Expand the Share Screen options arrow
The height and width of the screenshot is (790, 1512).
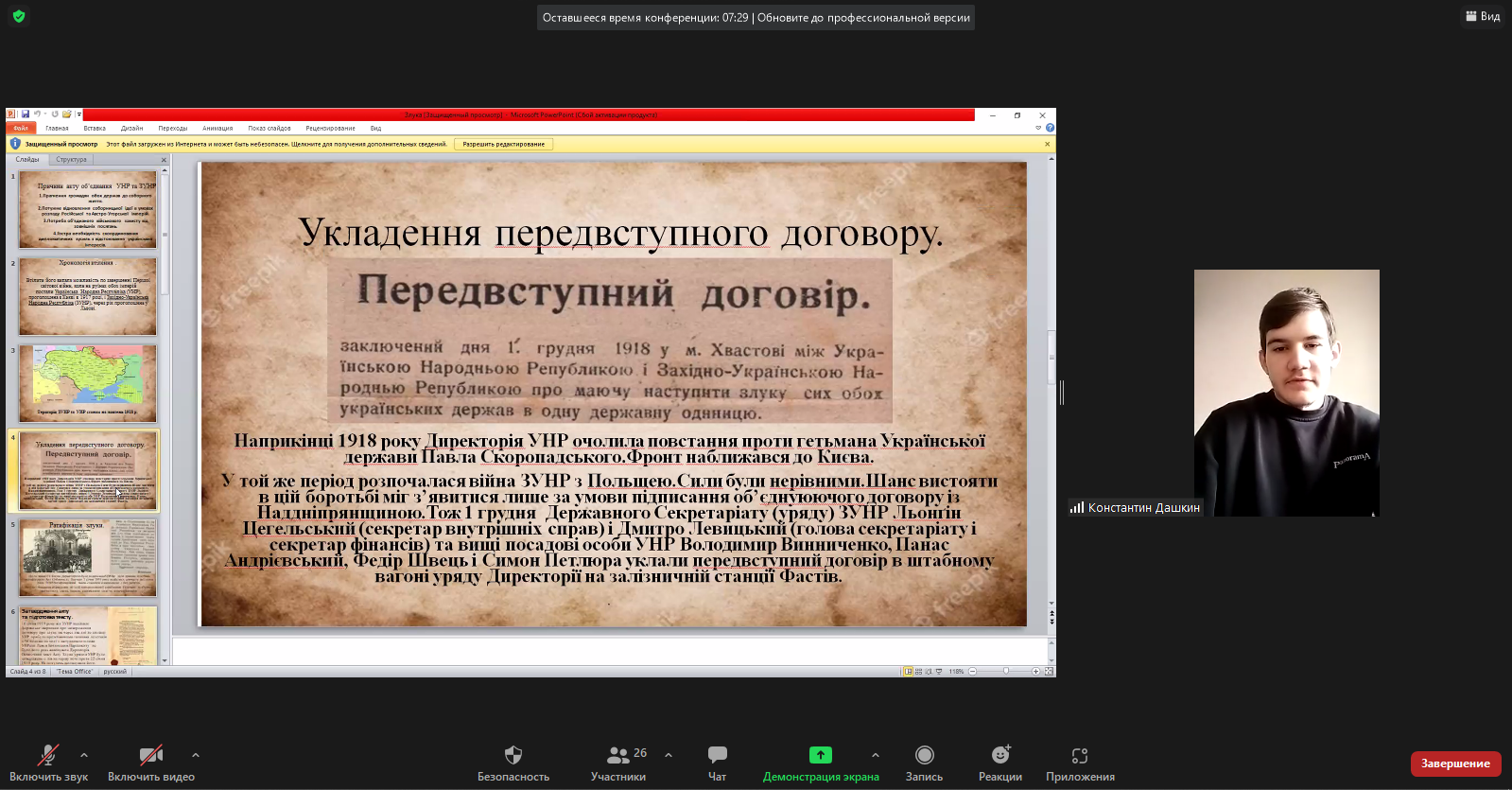(x=876, y=755)
